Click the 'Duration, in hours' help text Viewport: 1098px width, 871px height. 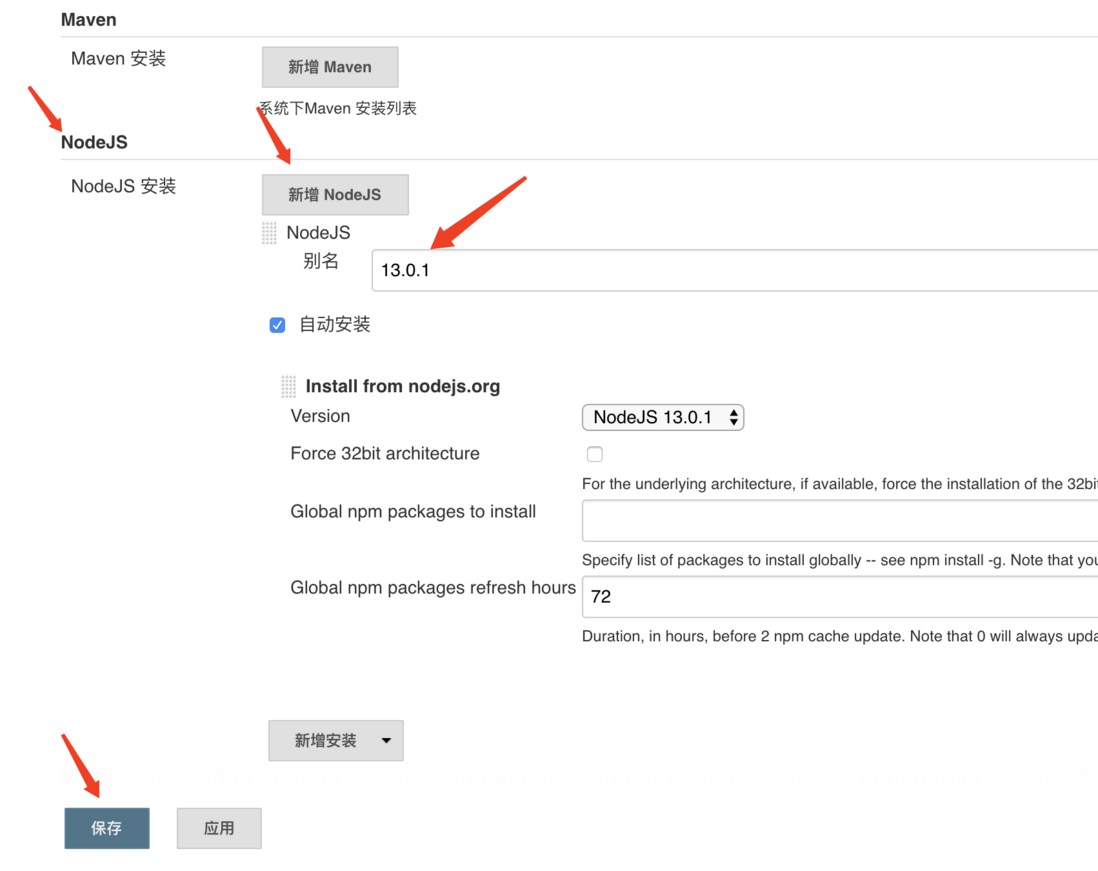[x=840, y=636]
